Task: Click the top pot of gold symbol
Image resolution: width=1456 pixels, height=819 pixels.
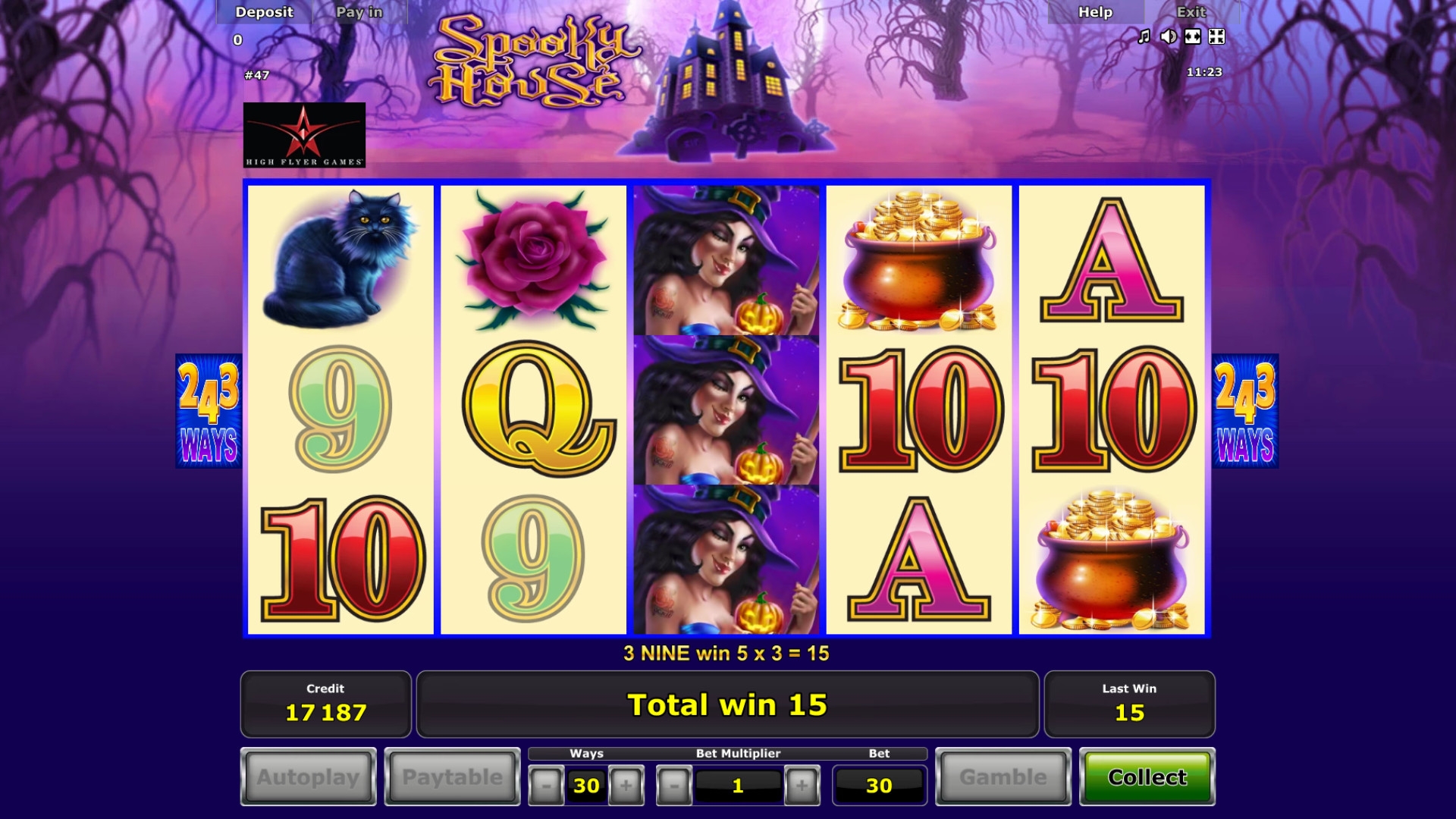Action: tap(918, 261)
